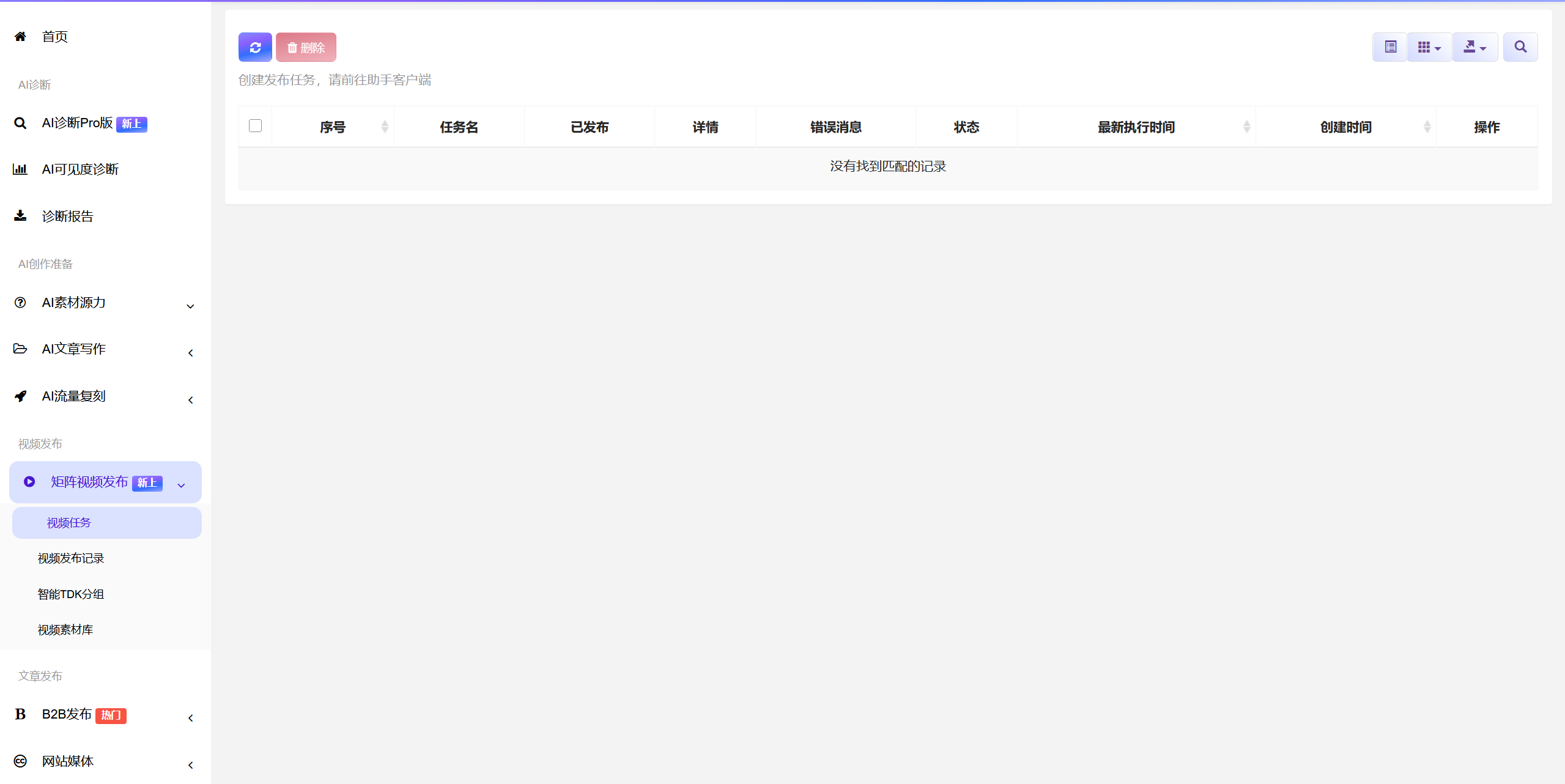Image resolution: width=1565 pixels, height=784 pixels.
Task: Click the question circle icon beside AI素材源力
Action: tap(20, 303)
